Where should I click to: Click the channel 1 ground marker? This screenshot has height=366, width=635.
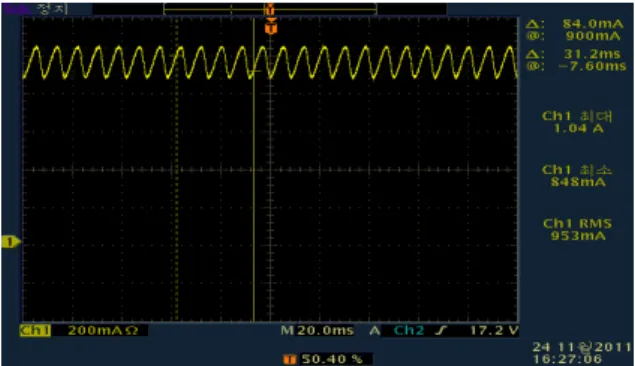coord(11,242)
